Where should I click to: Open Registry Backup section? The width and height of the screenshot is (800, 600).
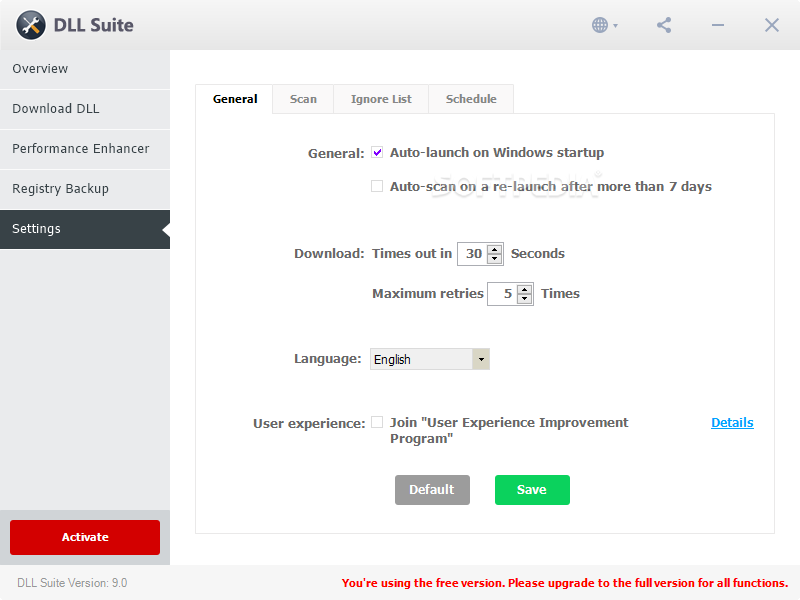[85, 189]
